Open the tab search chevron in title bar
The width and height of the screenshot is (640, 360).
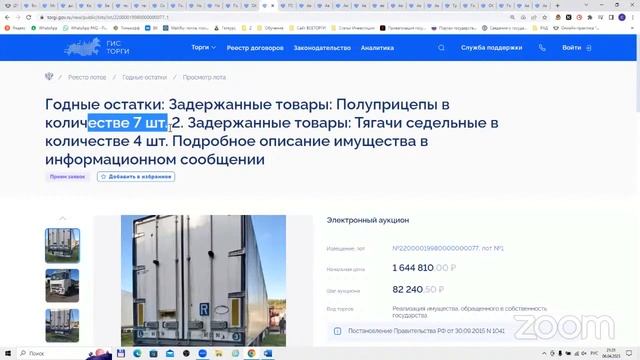click(x=587, y=5)
